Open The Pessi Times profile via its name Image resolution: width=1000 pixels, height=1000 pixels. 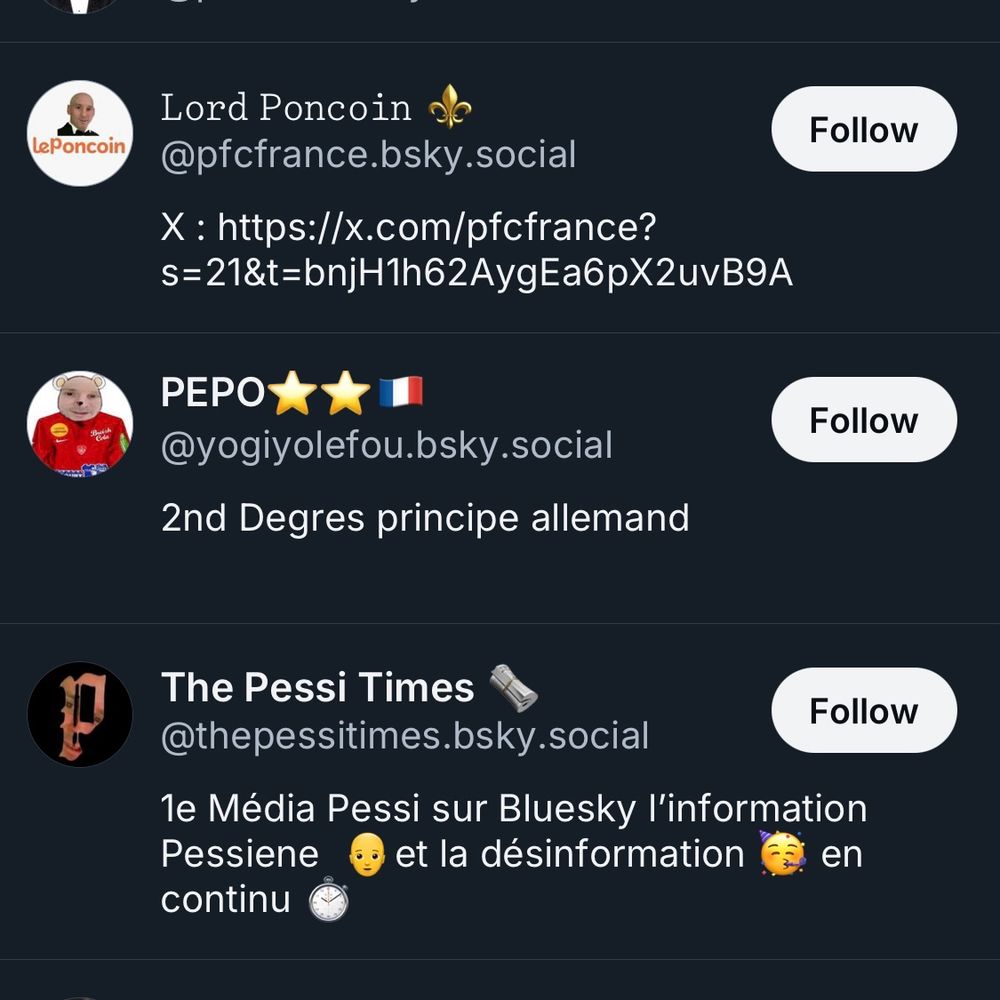(x=317, y=687)
